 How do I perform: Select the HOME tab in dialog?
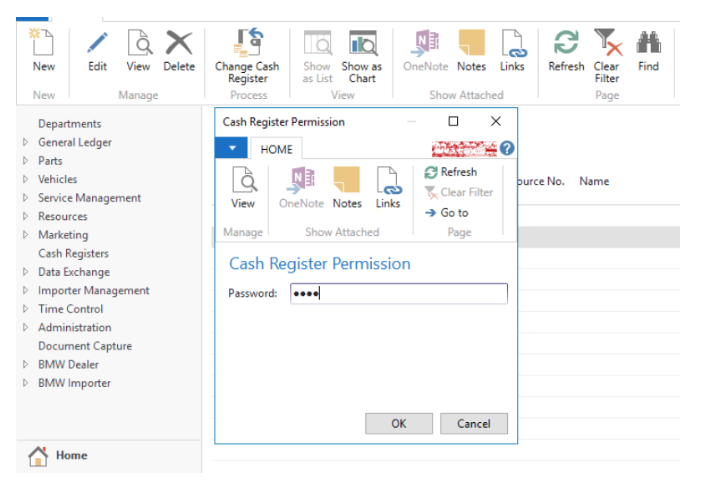(276, 149)
